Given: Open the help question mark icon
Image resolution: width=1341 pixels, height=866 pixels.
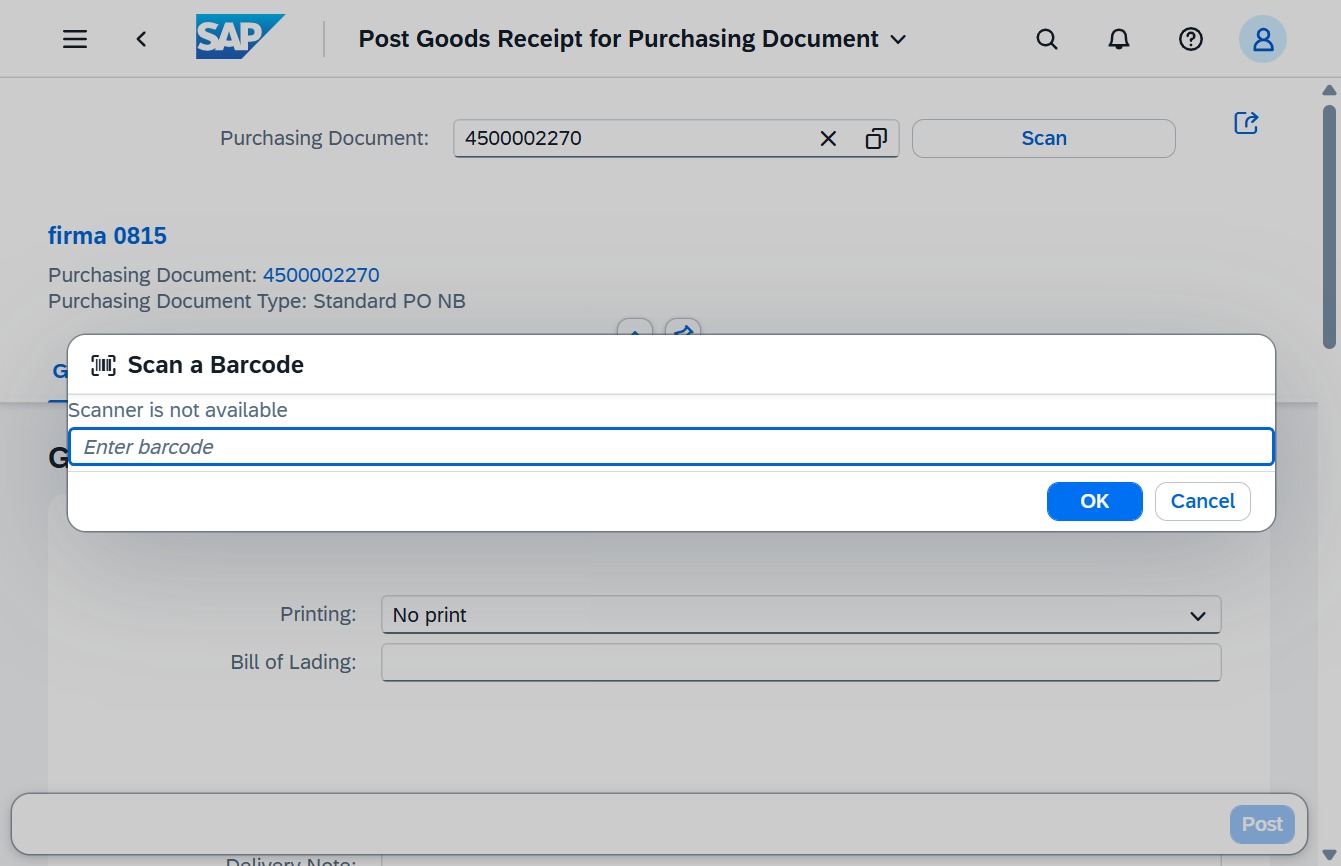Looking at the screenshot, I should [1191, 39].
